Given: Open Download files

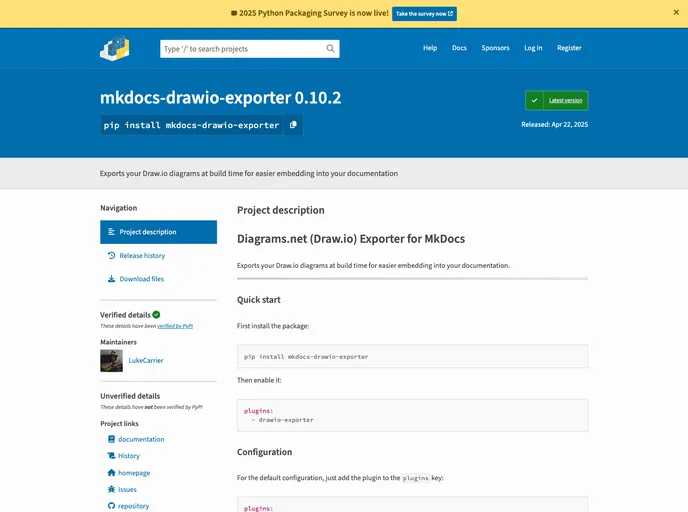Looking at the screenshot, I should (141, 279).
